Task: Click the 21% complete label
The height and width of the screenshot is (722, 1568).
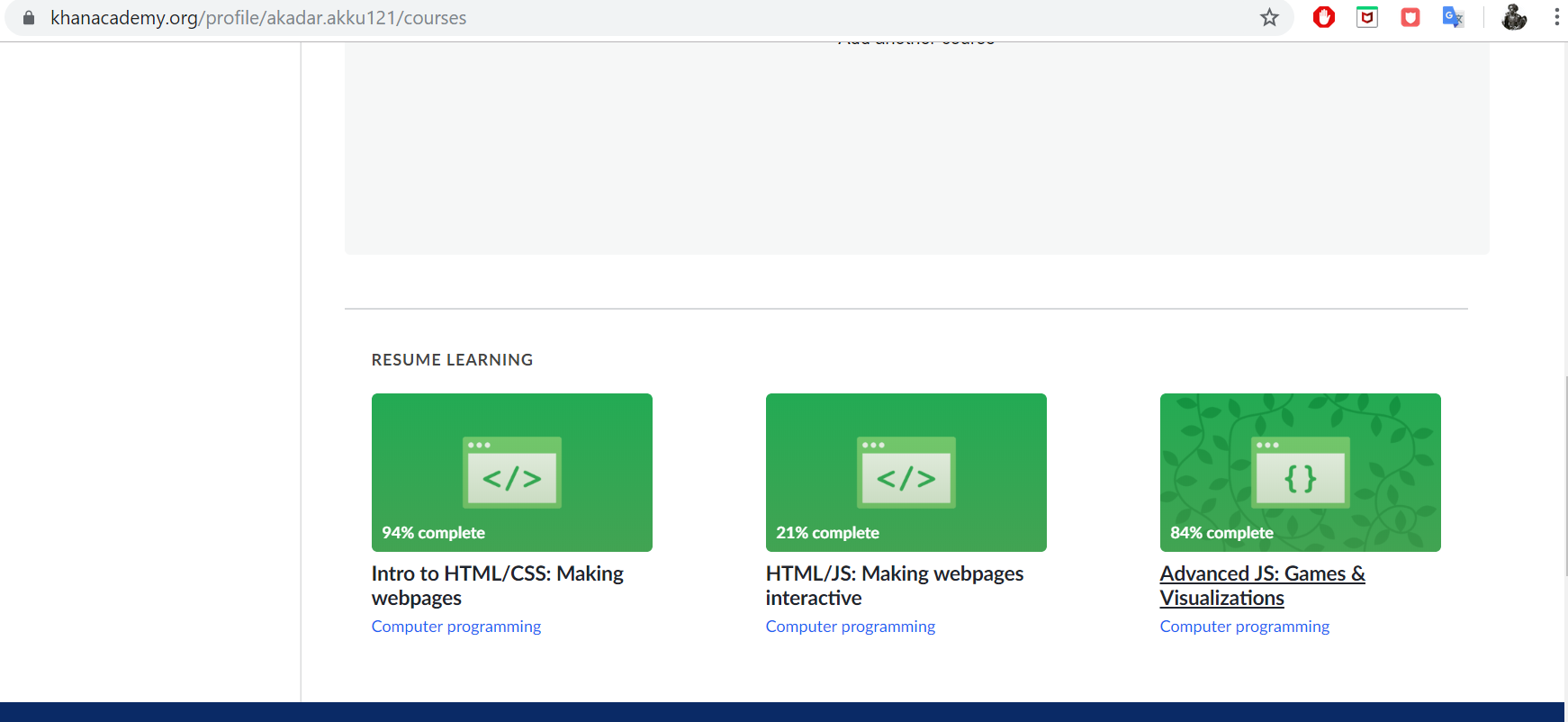Action: (x=827, y=533)
